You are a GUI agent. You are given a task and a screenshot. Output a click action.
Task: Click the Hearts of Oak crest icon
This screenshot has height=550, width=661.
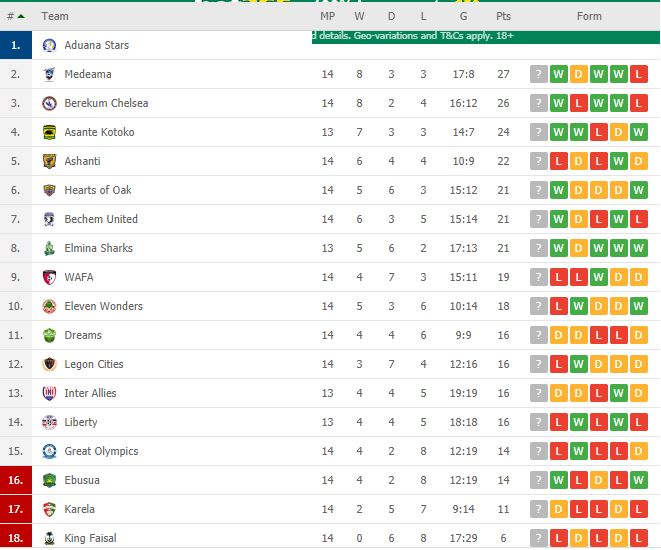click(49, 190)
